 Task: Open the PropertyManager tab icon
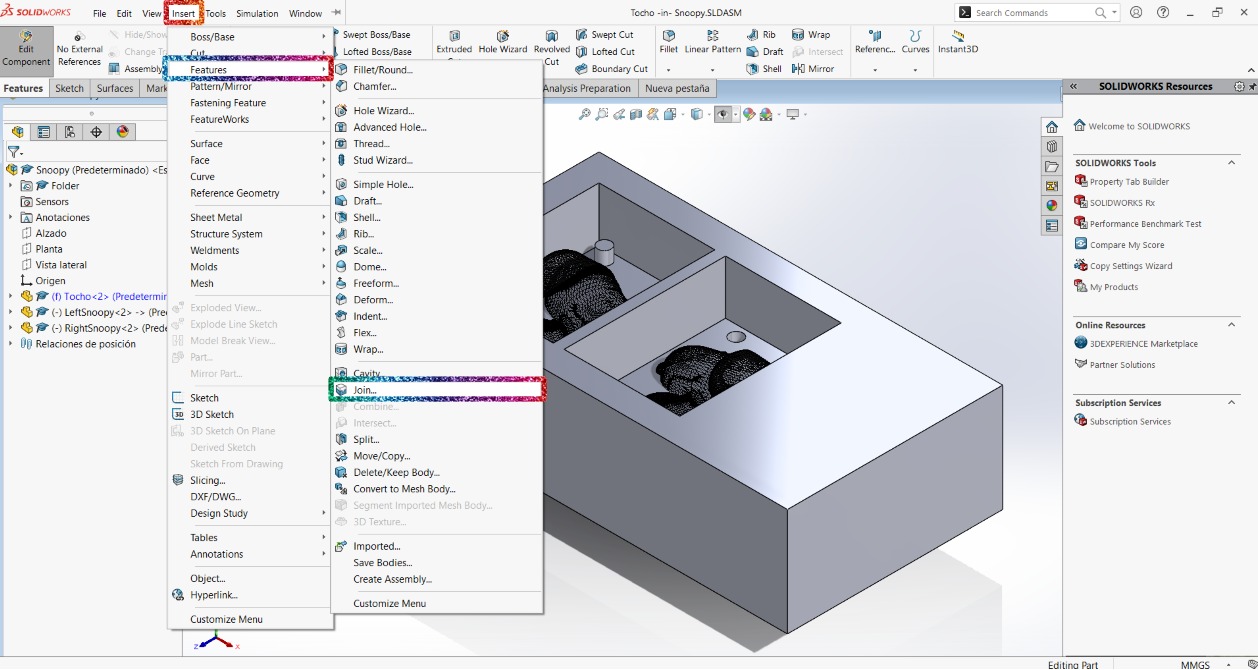coord(44,132)
